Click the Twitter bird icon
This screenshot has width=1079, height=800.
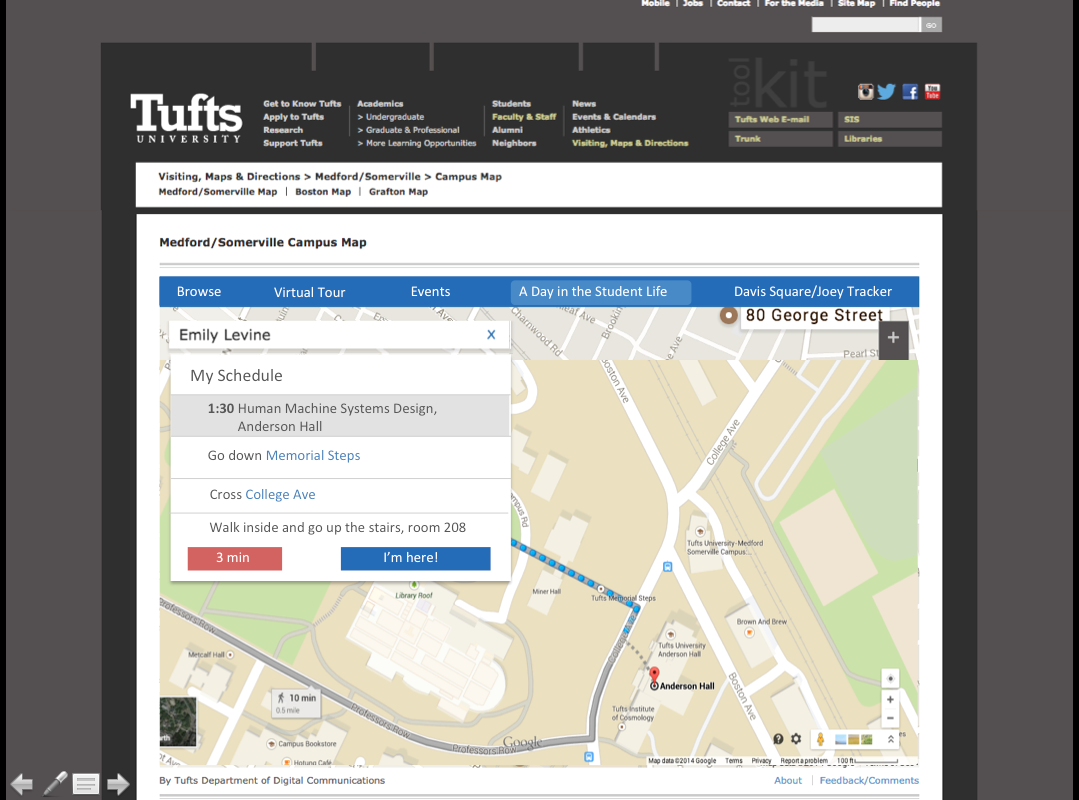pos(887,92)
